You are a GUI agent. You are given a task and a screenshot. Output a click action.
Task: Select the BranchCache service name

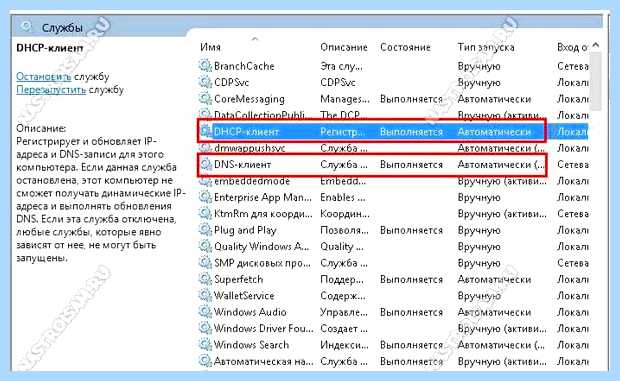click(x=244, y=66)
